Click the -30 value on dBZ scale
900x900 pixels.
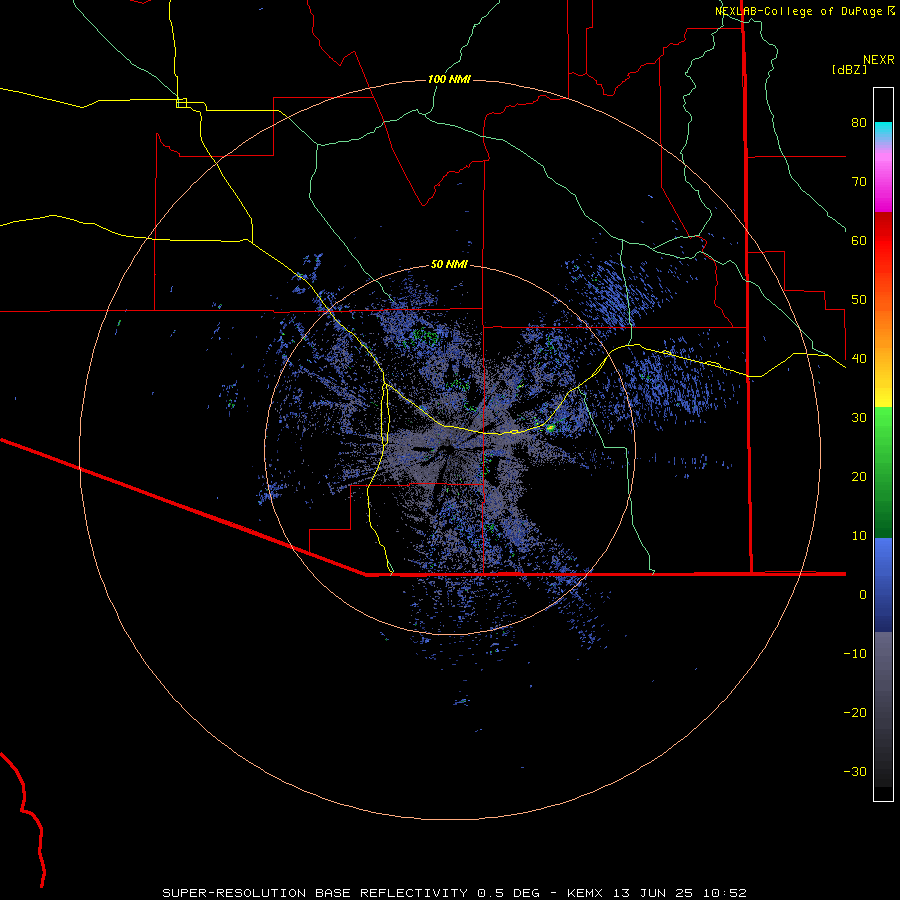tap(855, 772)
